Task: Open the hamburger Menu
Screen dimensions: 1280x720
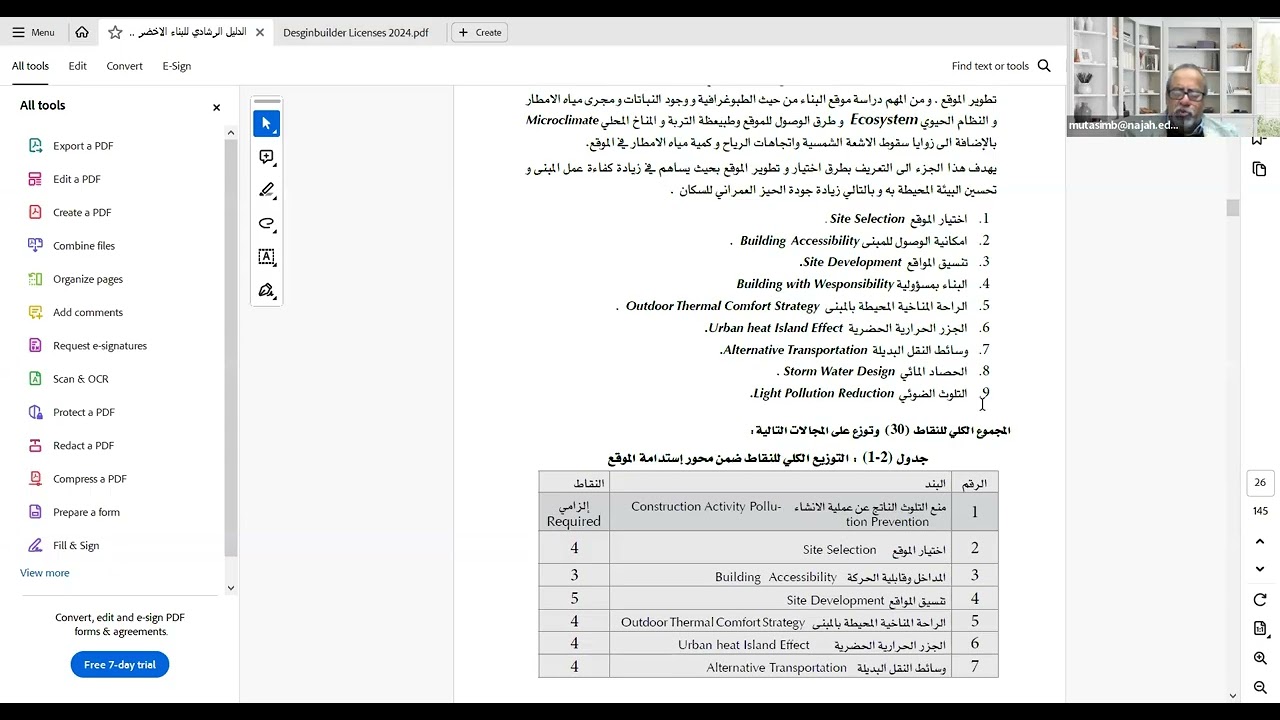Action: [x=34, y=32]
